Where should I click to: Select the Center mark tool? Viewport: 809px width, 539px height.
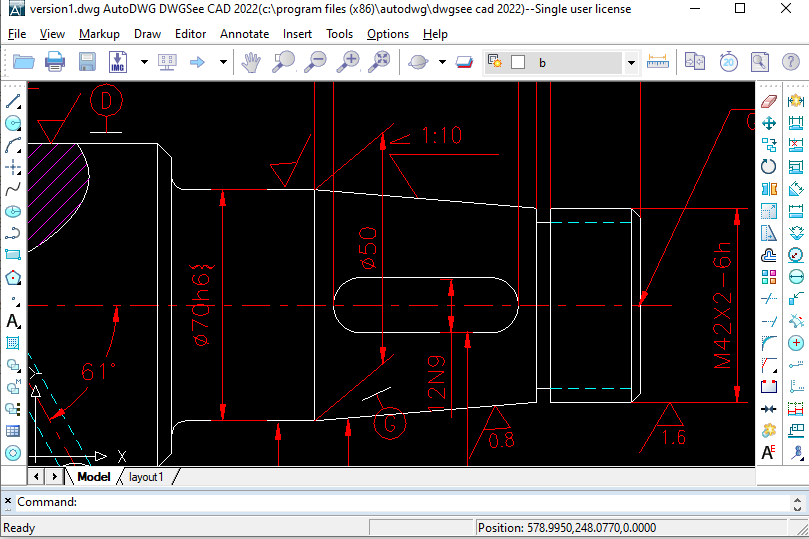pos(796,343)
